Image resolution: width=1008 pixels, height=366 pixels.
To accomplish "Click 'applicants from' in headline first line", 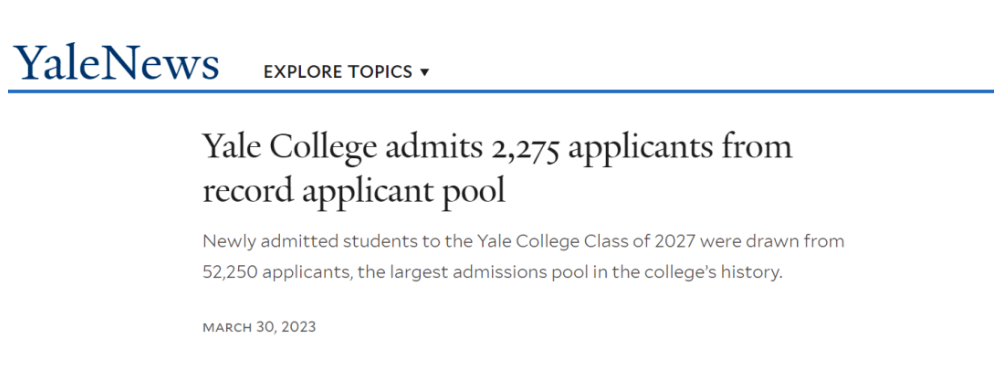I will (x=680, y=149).
